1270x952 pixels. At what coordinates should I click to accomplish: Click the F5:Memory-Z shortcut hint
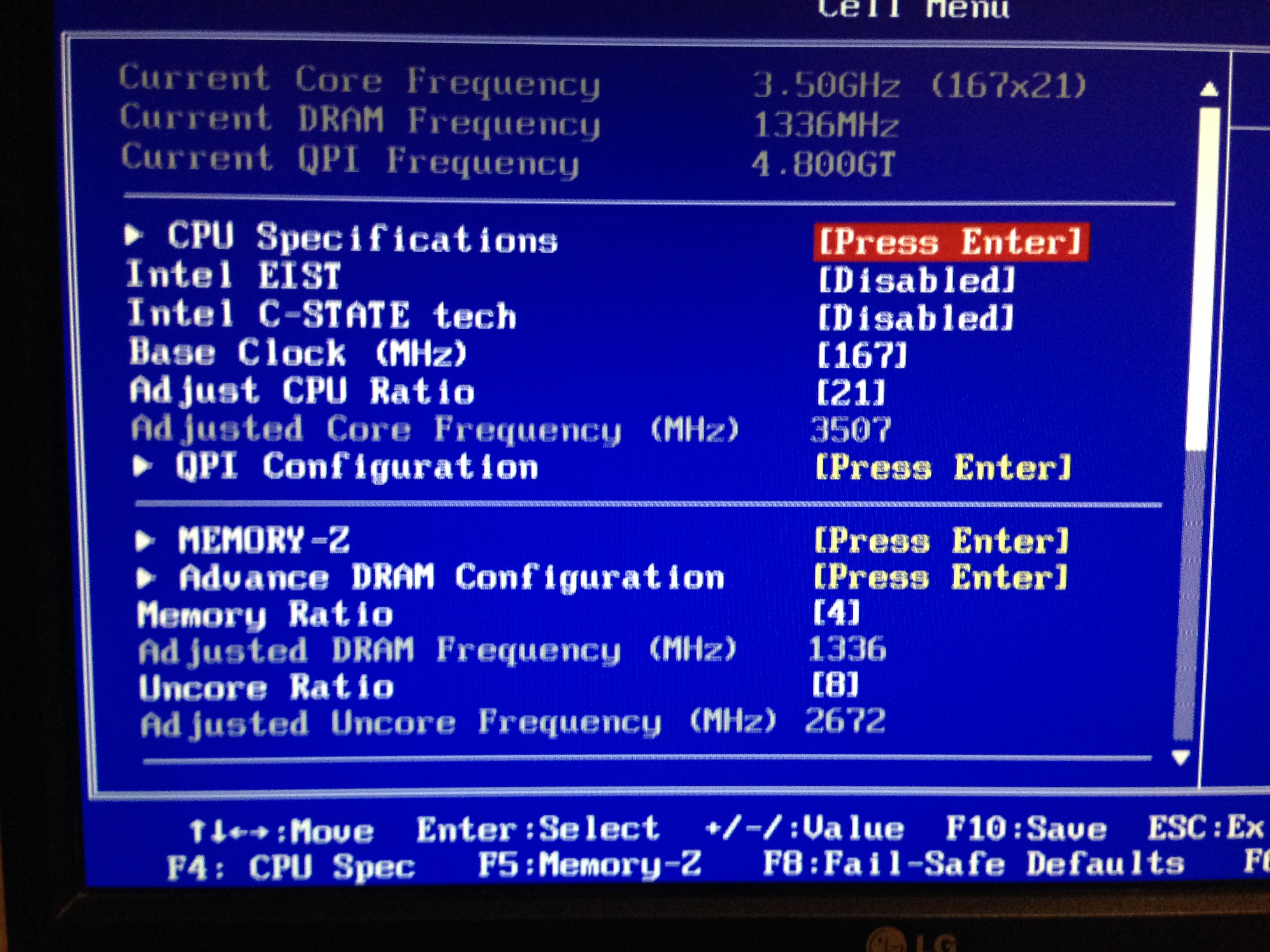coord(589,864)
